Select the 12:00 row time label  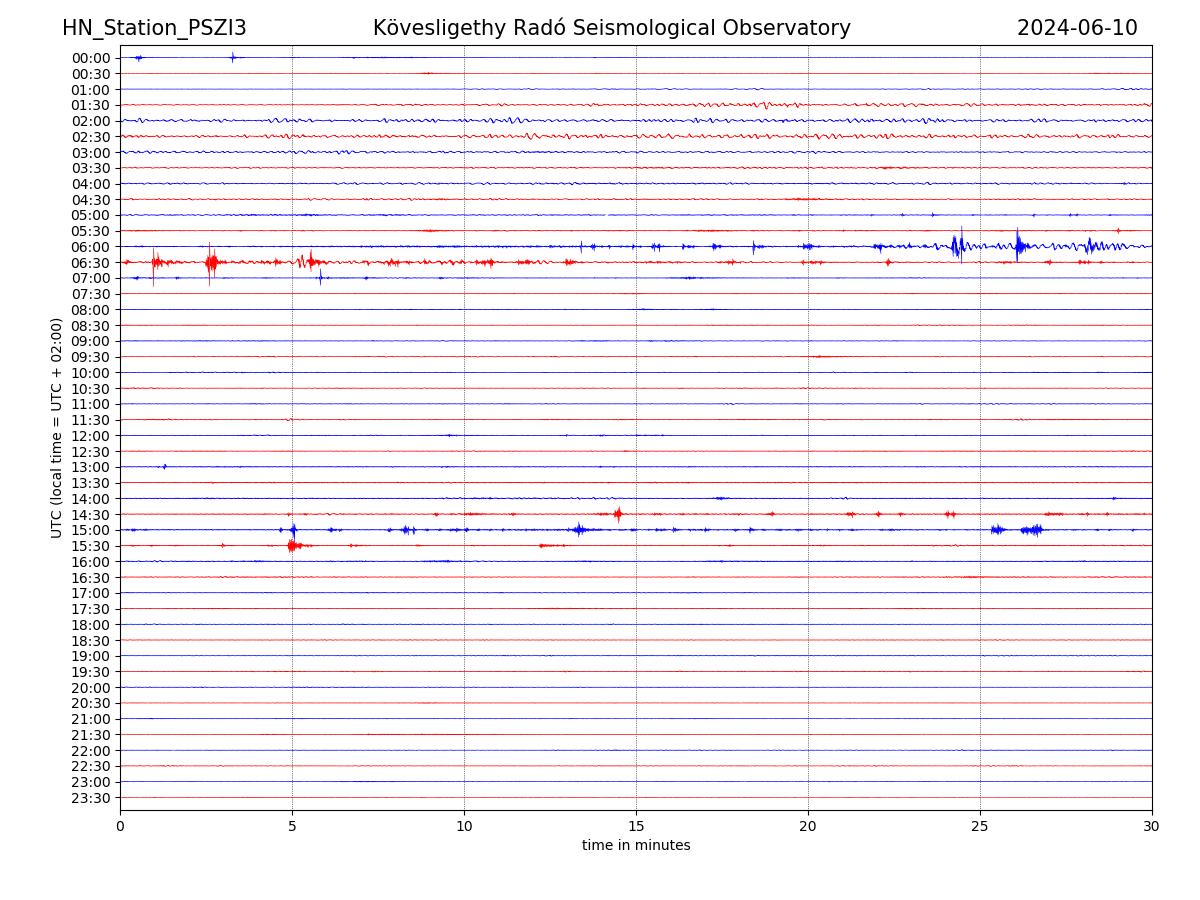91,436
